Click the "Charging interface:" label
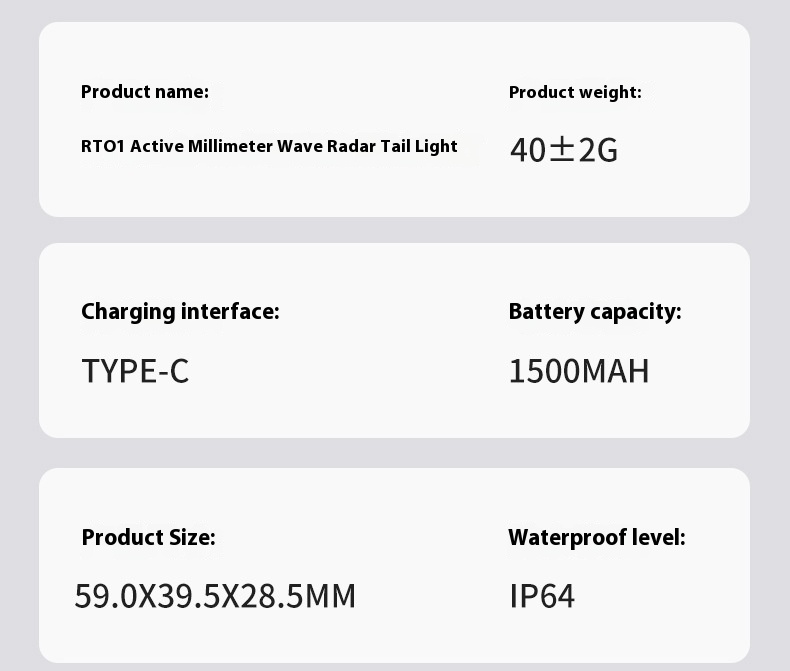This screenshot has width=790, height=671. pos(180,312)
